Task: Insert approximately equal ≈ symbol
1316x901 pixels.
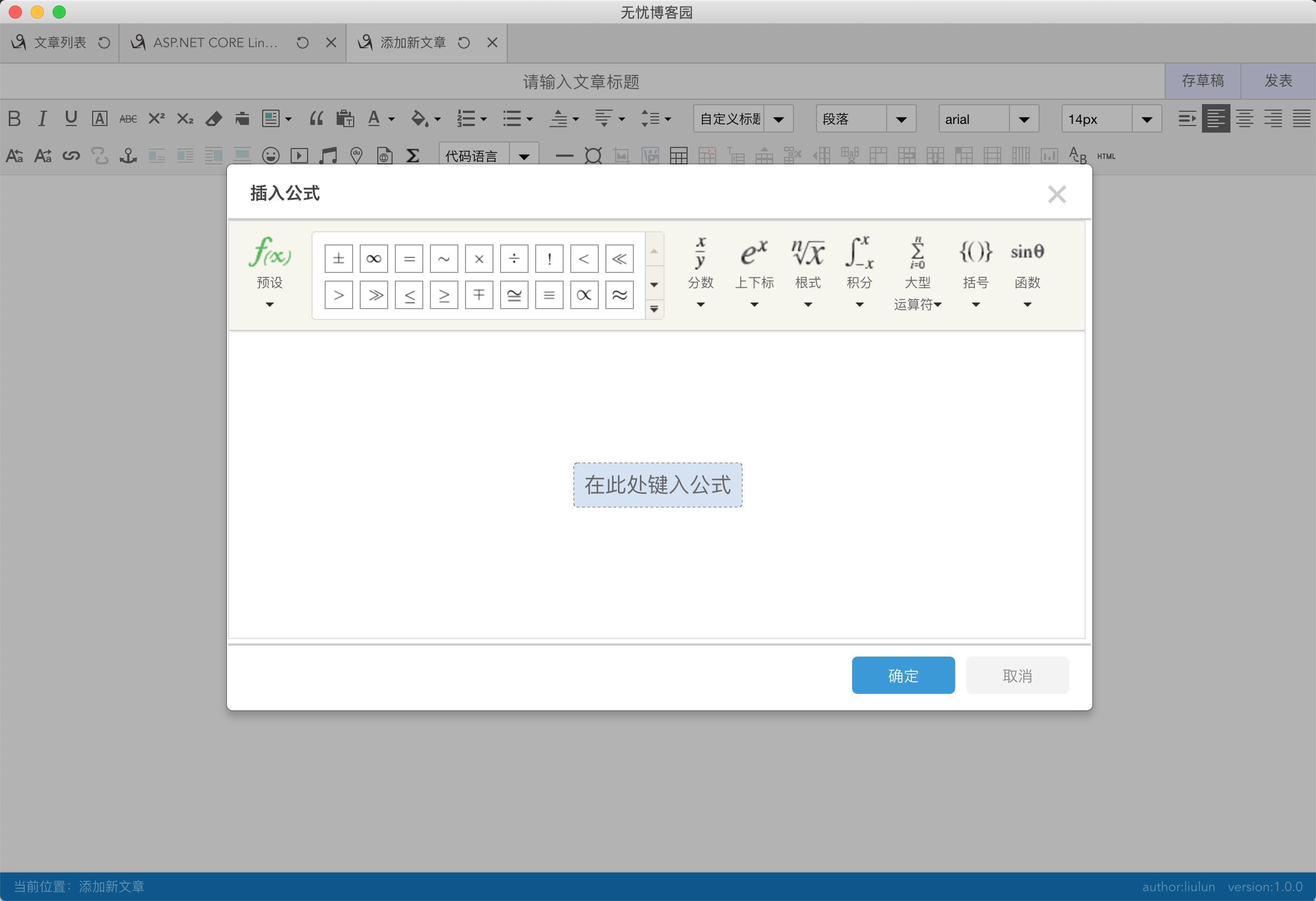Action: click(620, 295)
